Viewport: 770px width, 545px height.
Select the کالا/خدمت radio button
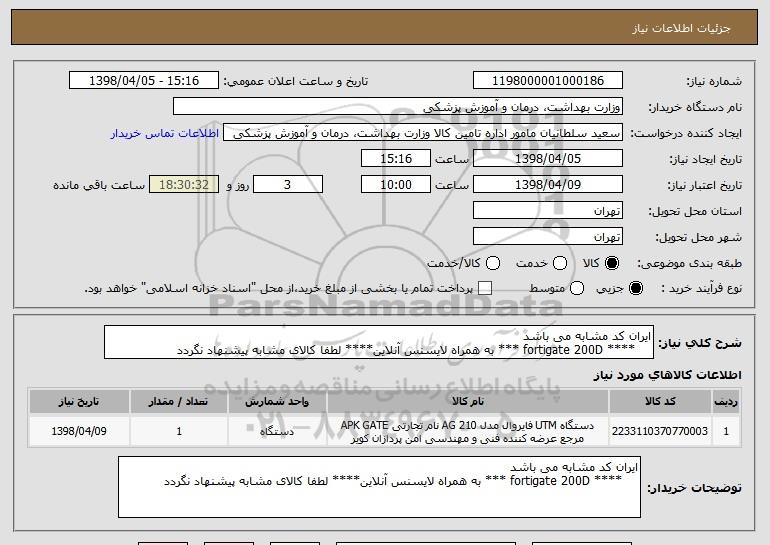click(493, 263)
